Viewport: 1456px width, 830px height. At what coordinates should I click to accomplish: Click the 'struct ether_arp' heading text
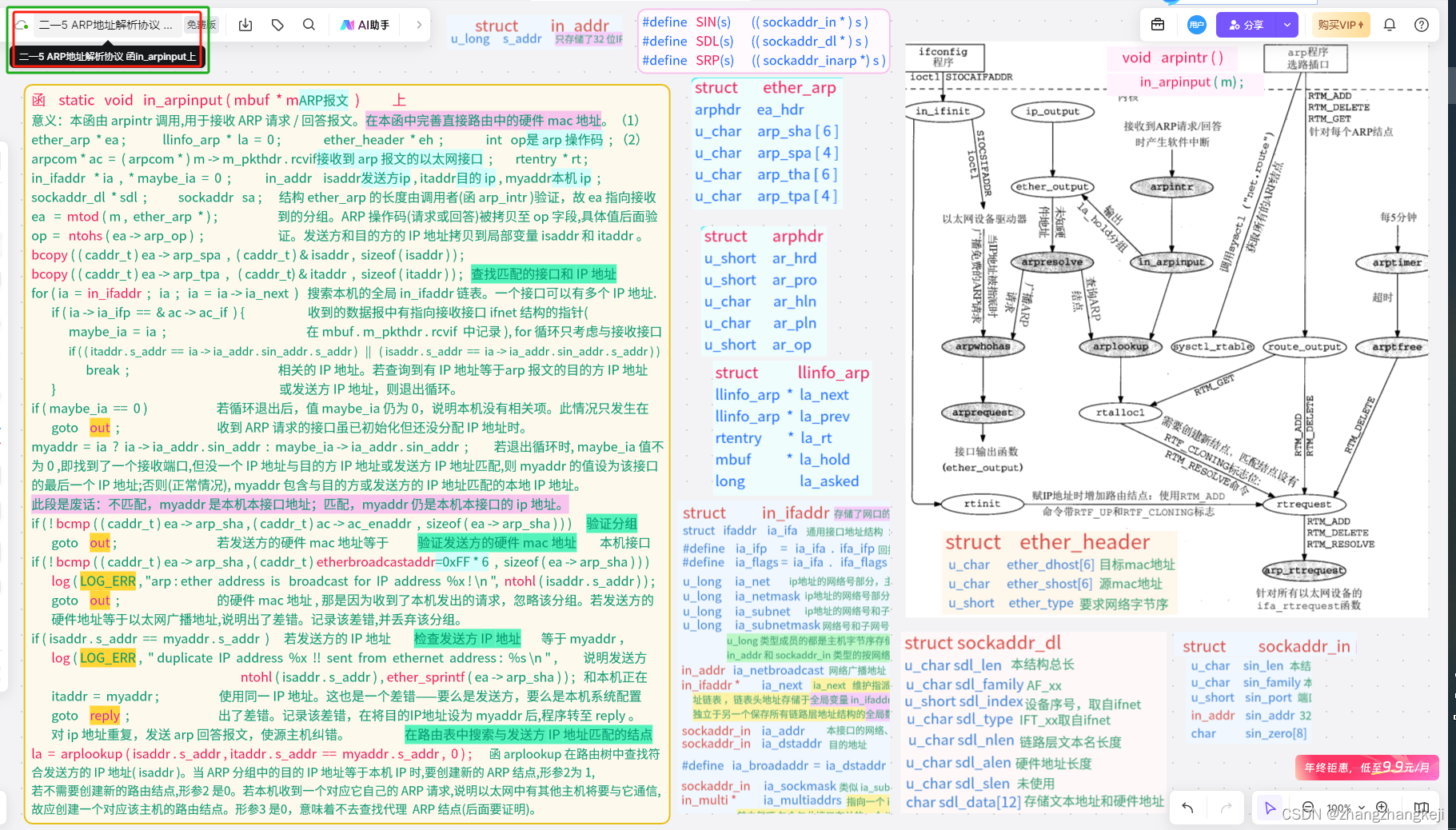[765, 87]
